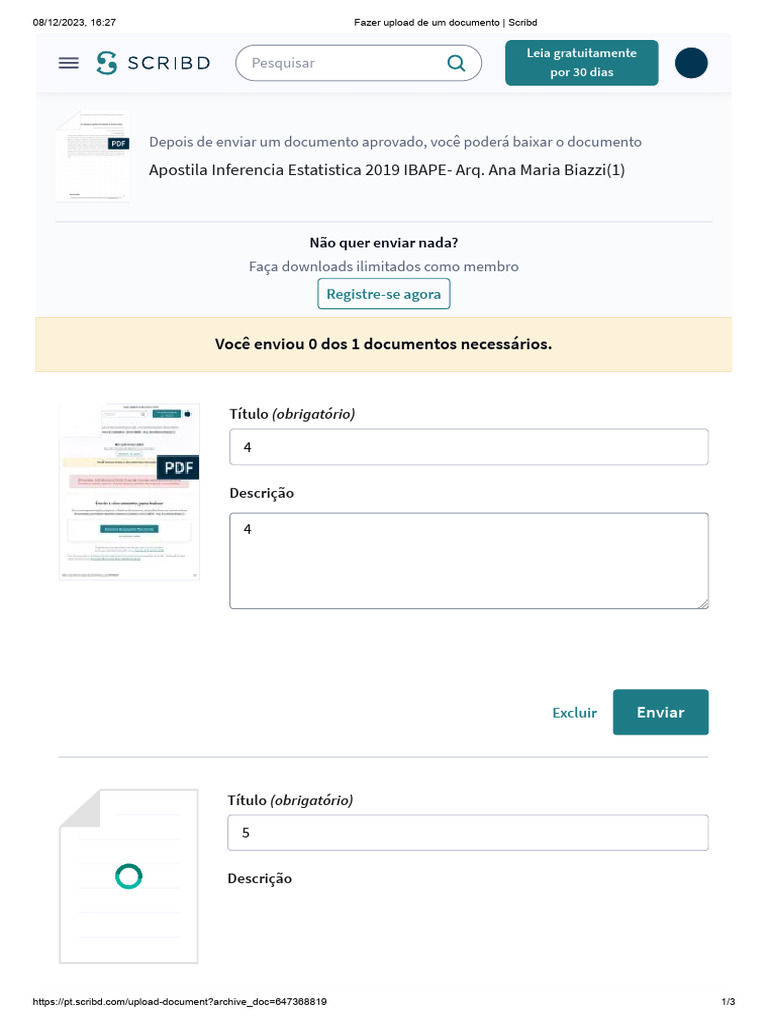The width and height of the screenshot is (768, 1024).
Task: Open the hamburger menu icon
Action: 68,63
